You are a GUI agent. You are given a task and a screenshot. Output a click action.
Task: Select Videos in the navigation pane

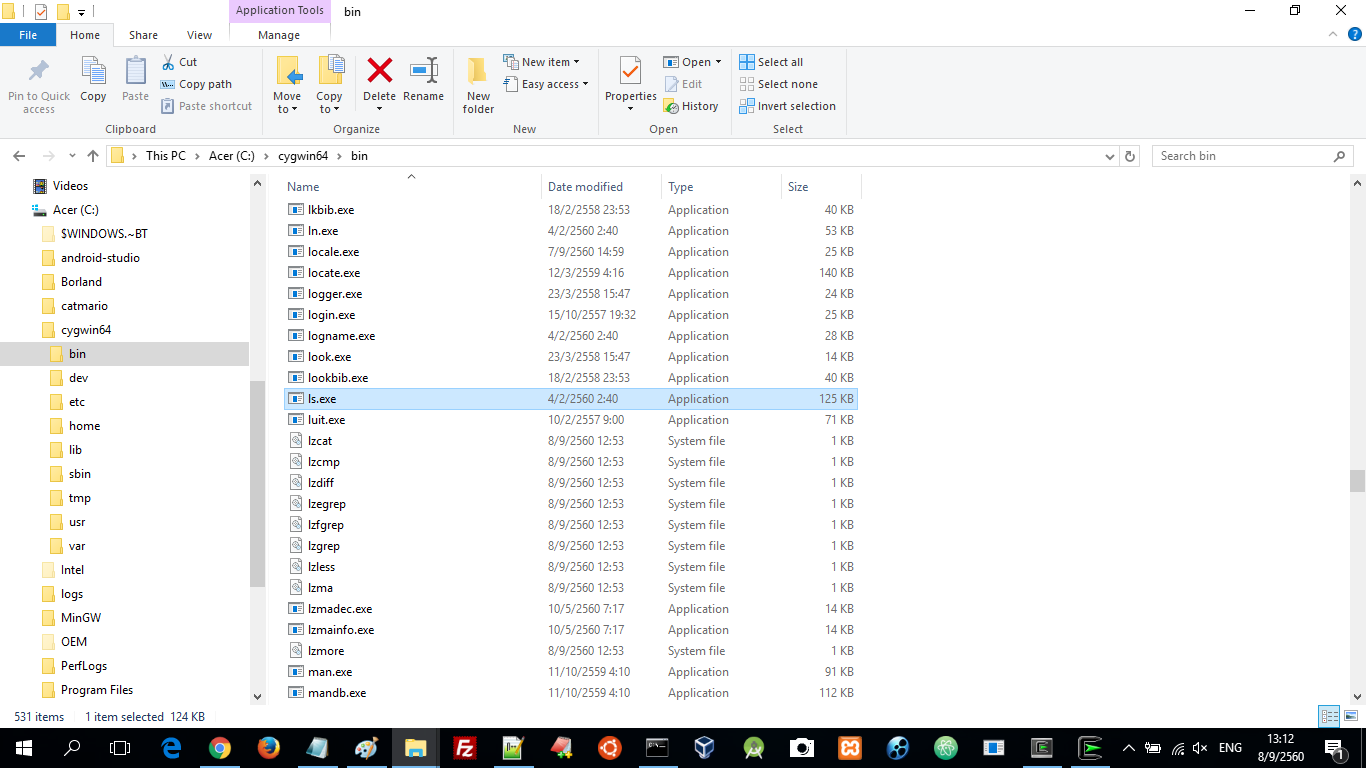[x=70, y=186]
